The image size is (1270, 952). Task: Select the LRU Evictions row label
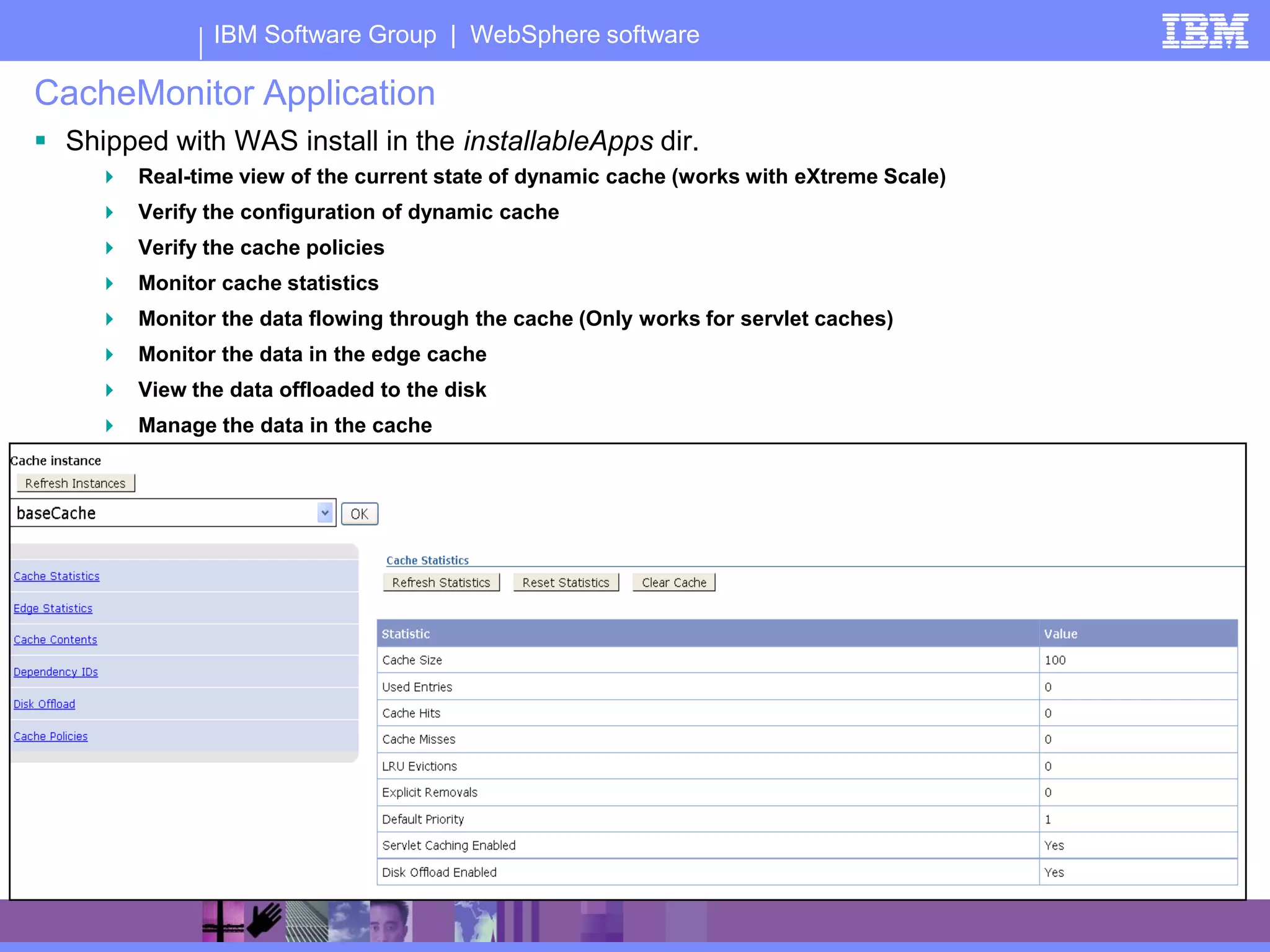[420, 766]
